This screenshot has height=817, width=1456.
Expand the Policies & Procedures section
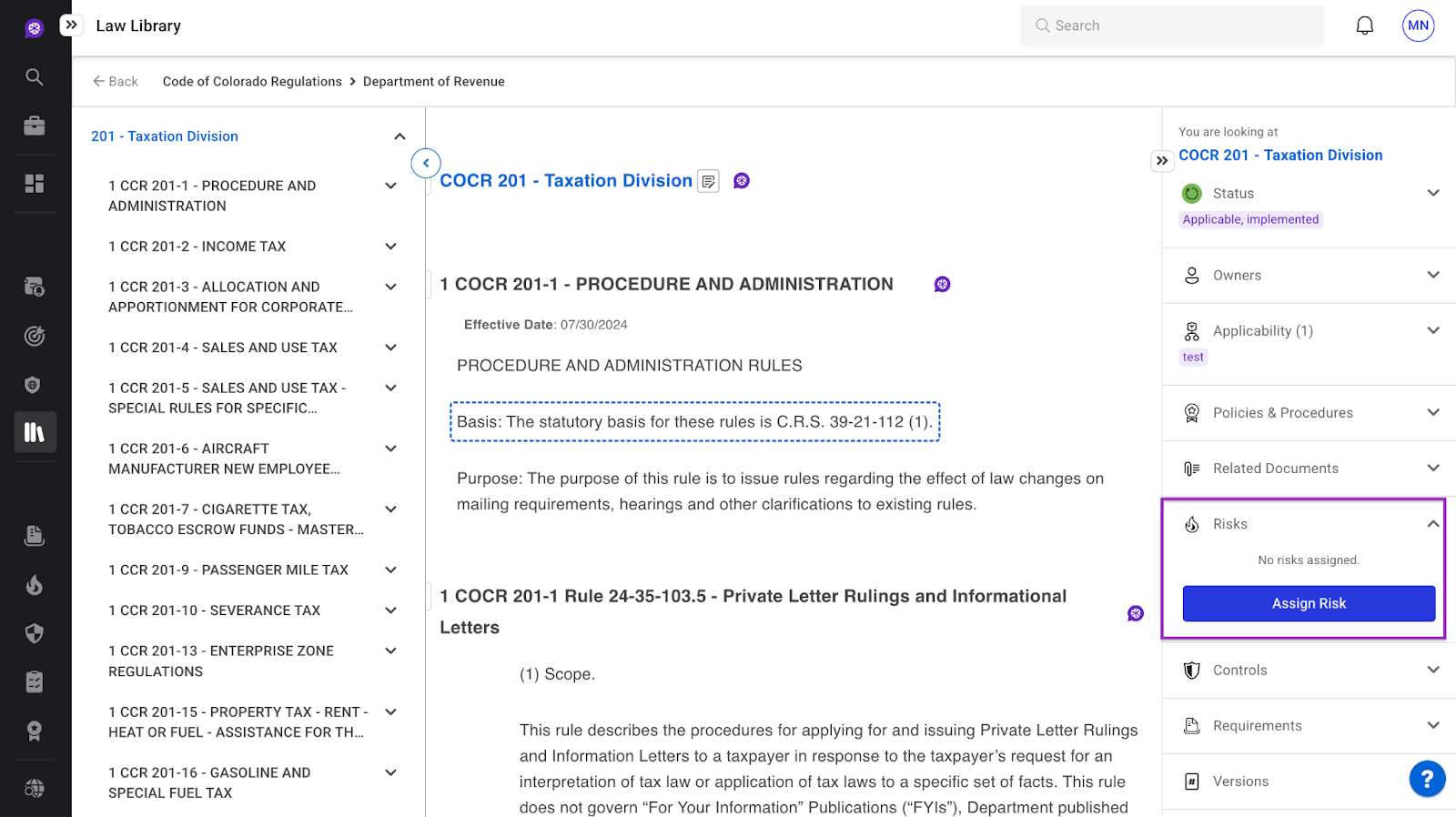(x=1432, y=413)
